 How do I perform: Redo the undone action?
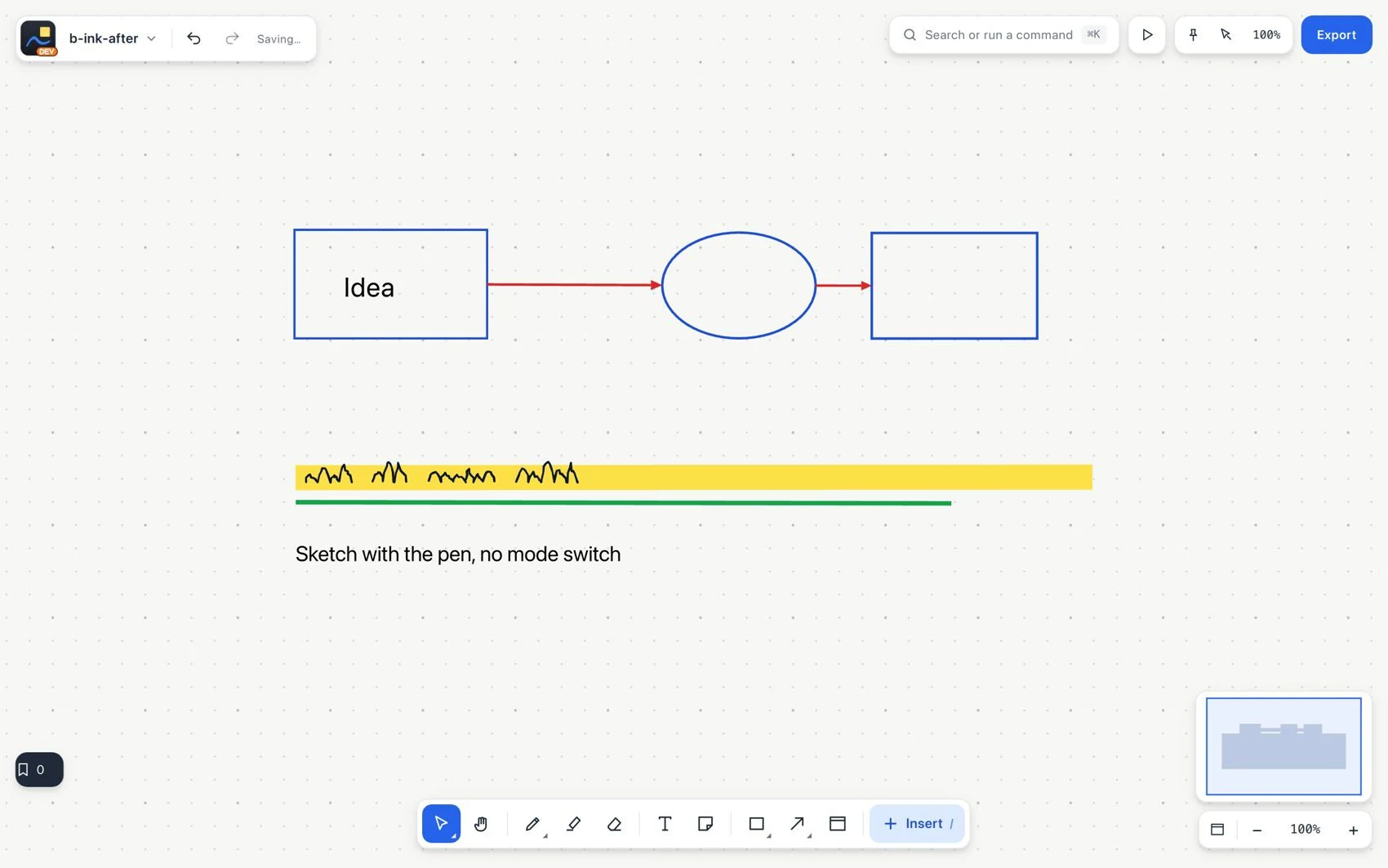232,38
